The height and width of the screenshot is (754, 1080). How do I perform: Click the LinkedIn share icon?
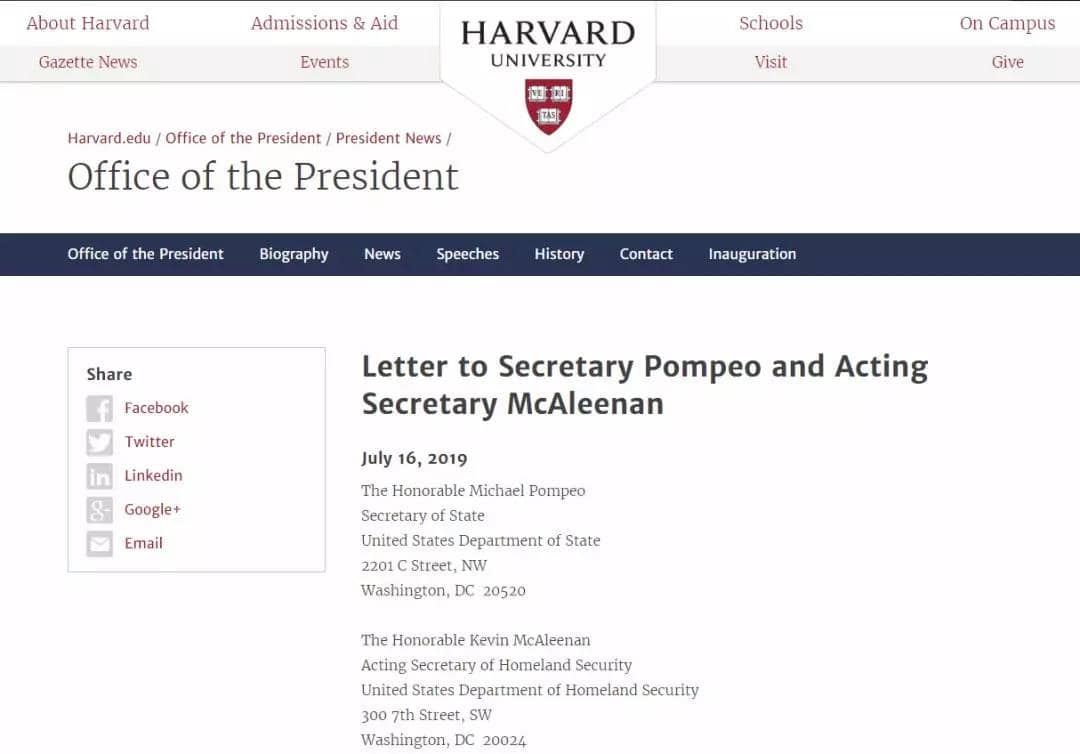pos(99,476)
